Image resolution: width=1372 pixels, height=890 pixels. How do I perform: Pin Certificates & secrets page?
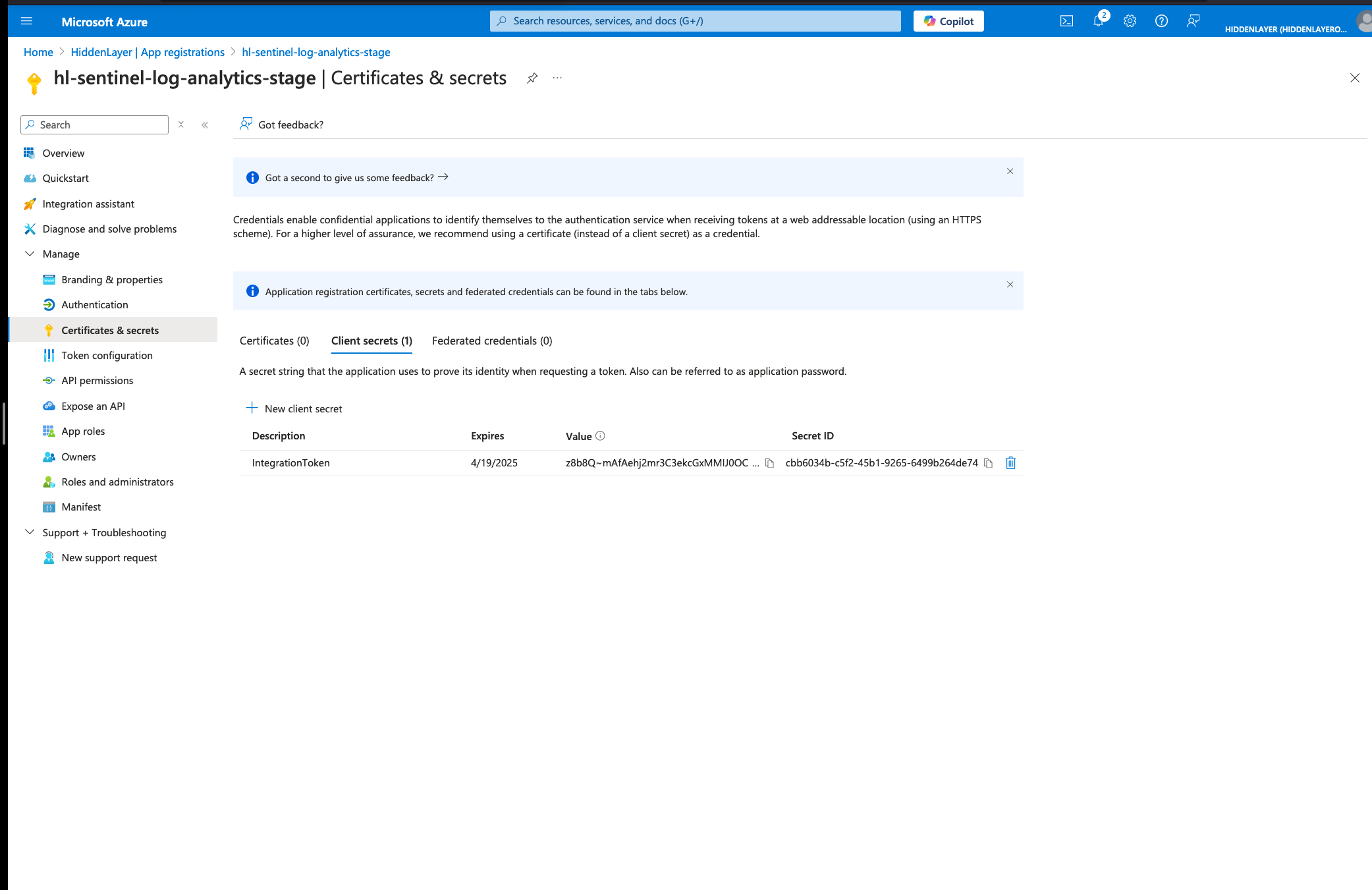pyautogui.click(x=532, y=78)
